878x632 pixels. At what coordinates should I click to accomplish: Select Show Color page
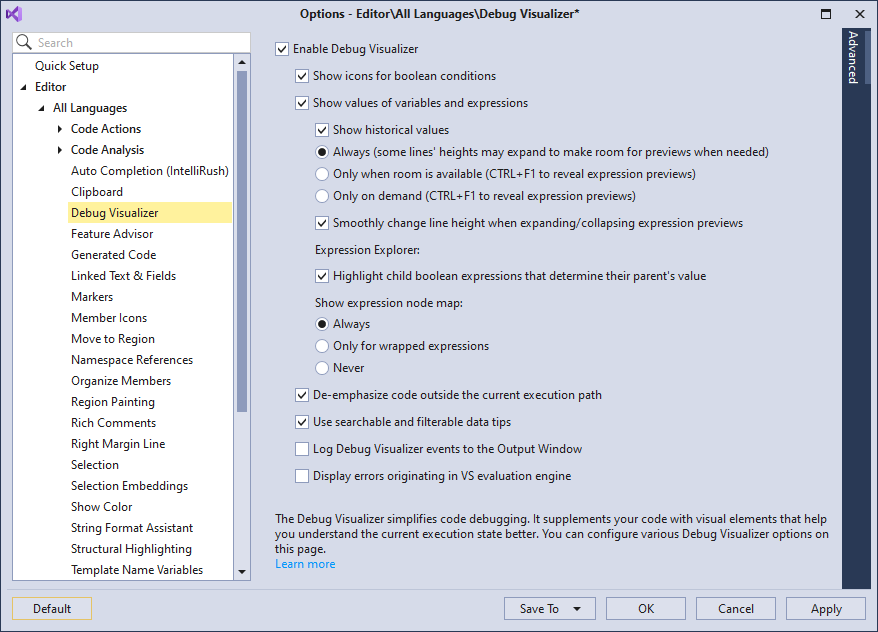point(101,507)
